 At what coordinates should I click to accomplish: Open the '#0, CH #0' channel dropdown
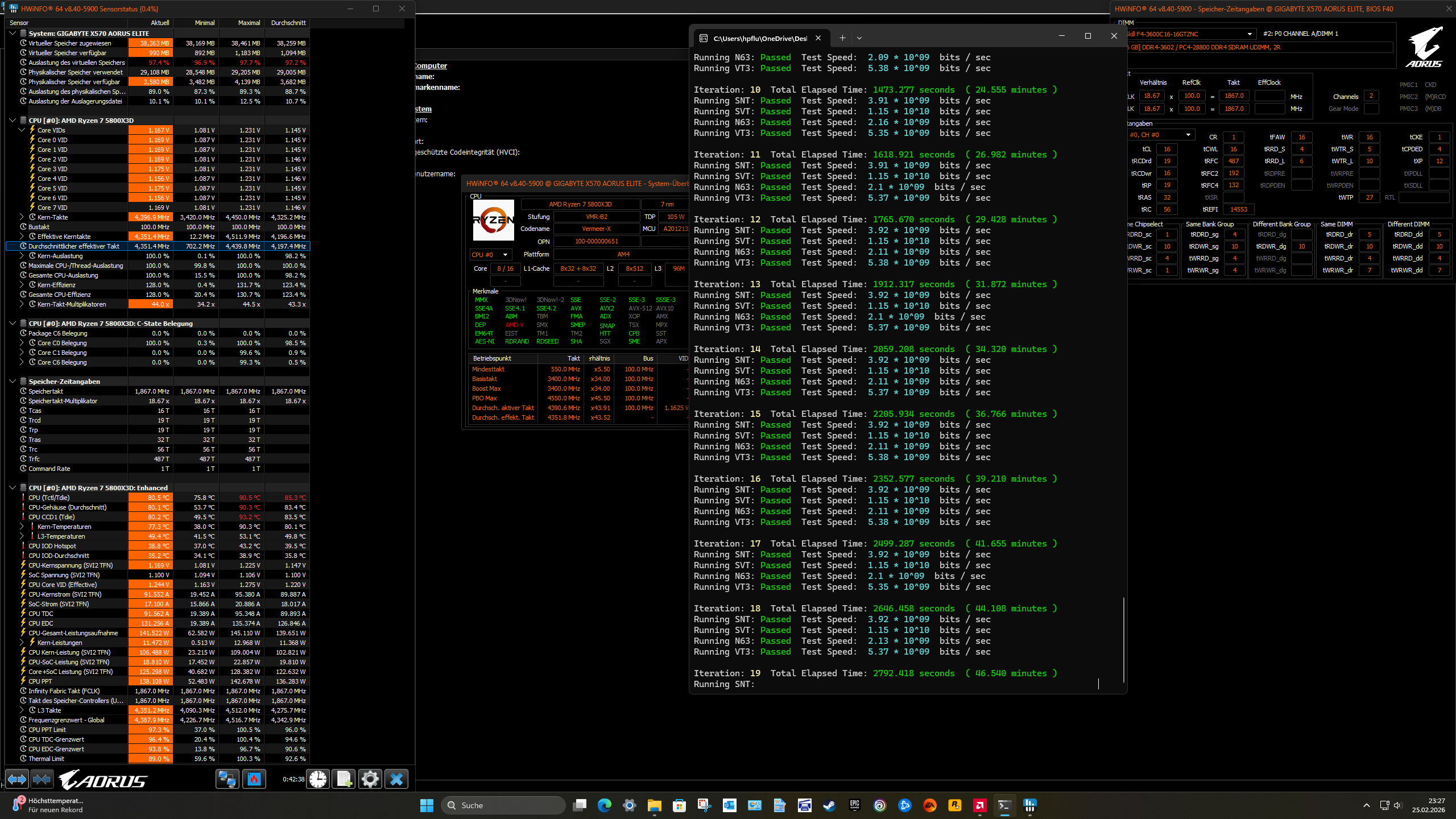[x=1160, y=135]
